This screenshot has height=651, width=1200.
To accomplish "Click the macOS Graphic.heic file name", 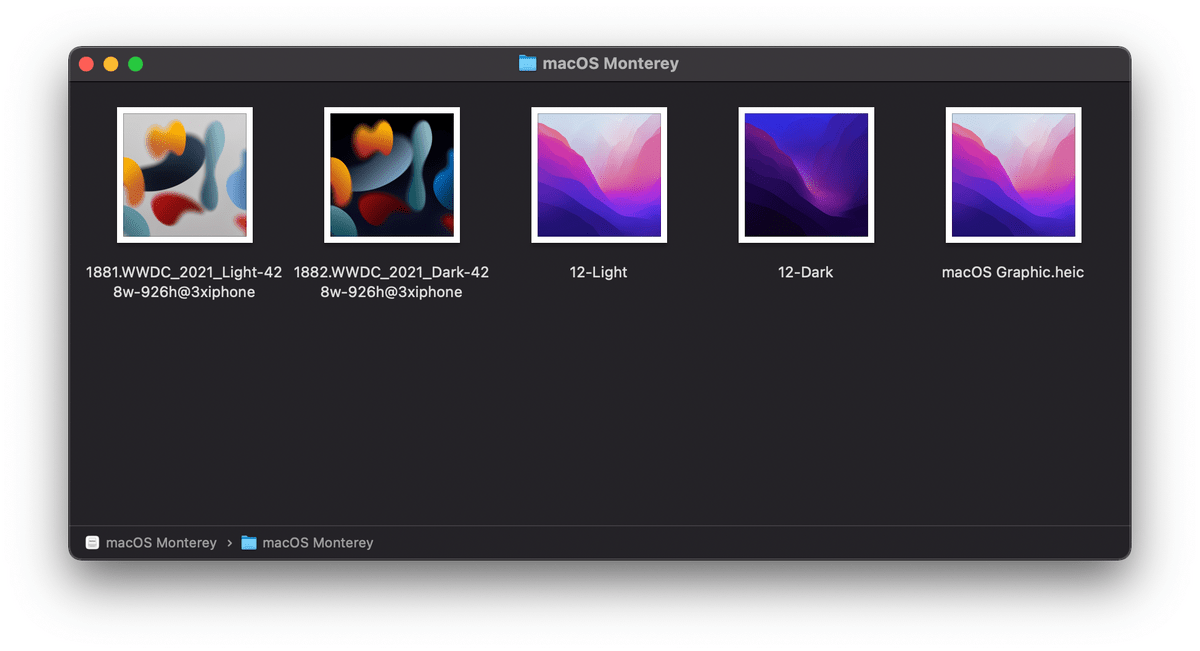I will 1013,272.
